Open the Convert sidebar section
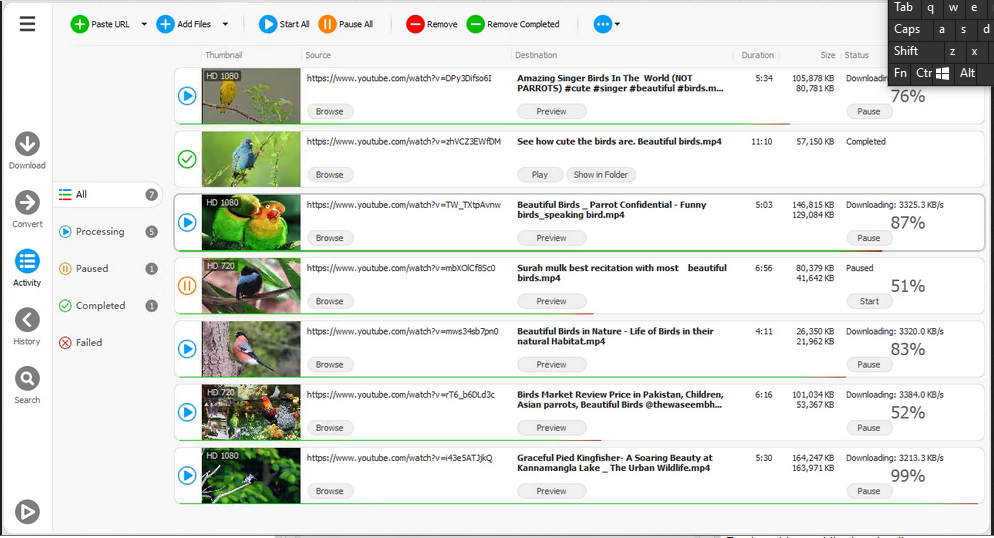Image resolution: width=994 pixels, height=538 pixels. point(27,203)
